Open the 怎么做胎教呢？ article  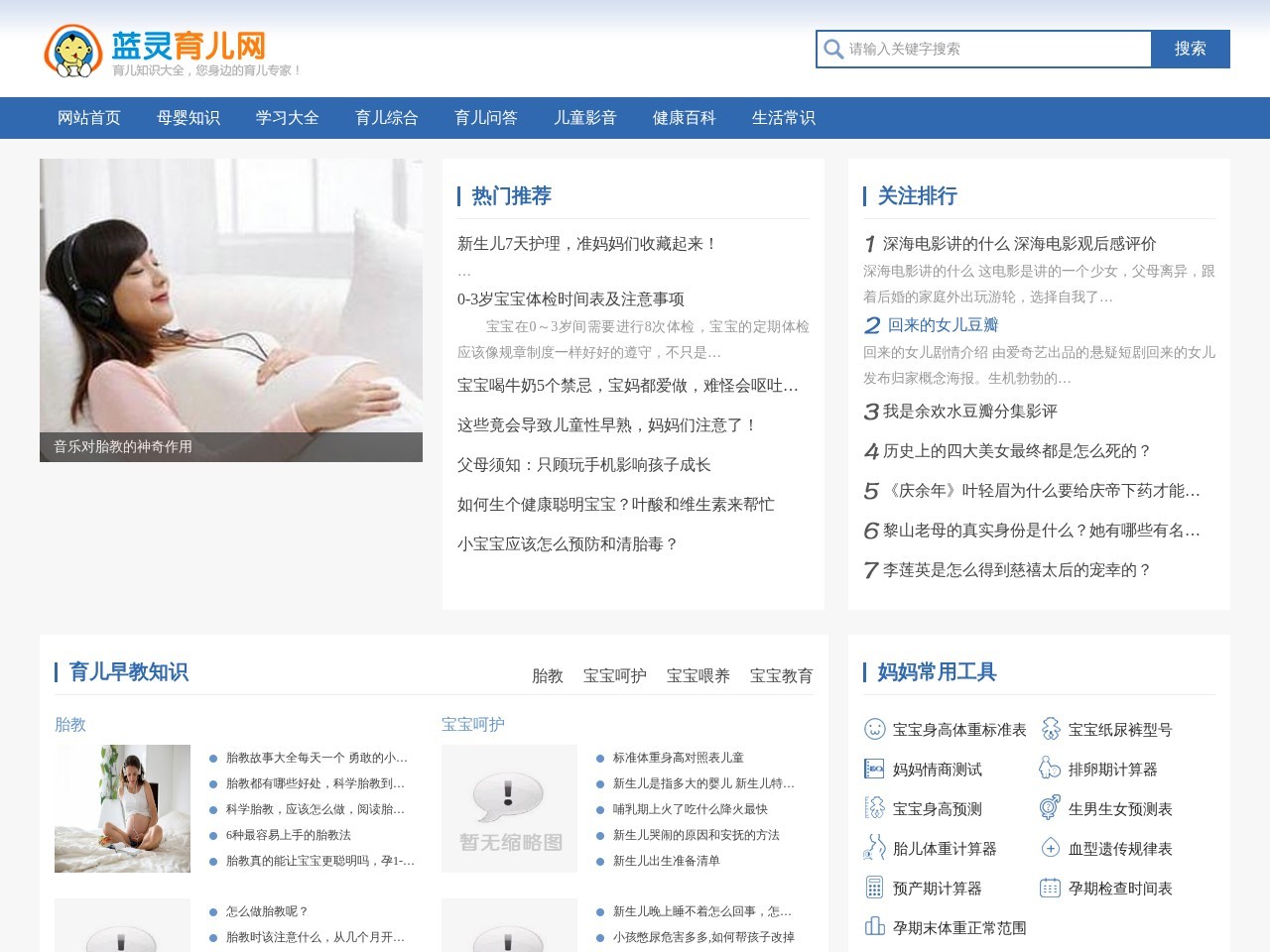pos(268,911)
